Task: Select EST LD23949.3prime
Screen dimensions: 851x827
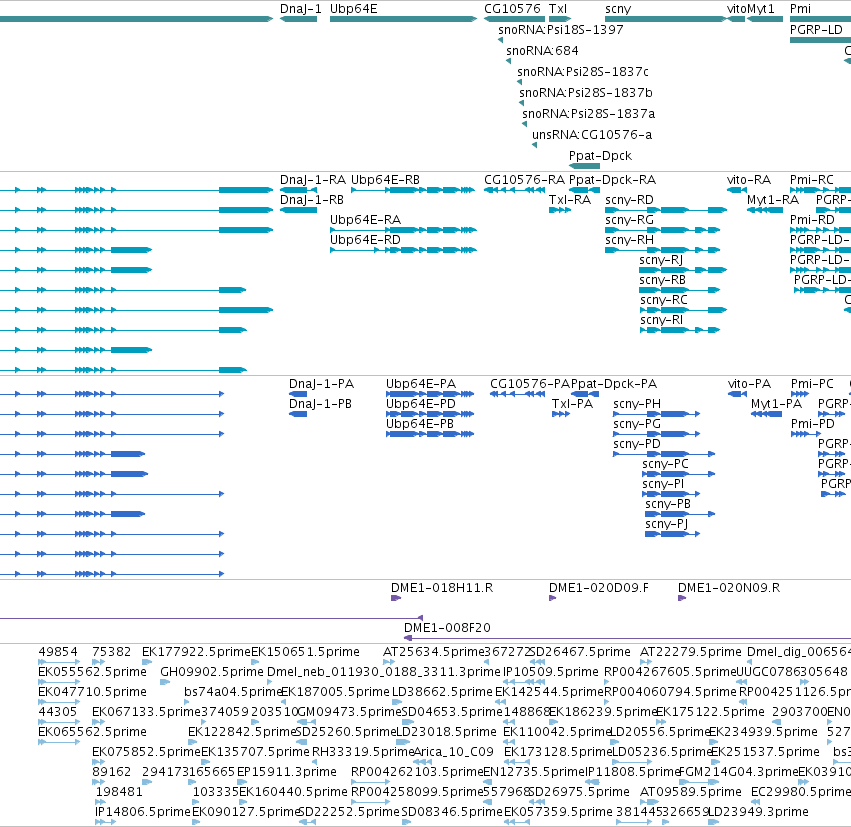Action: (x=714, y=822)
